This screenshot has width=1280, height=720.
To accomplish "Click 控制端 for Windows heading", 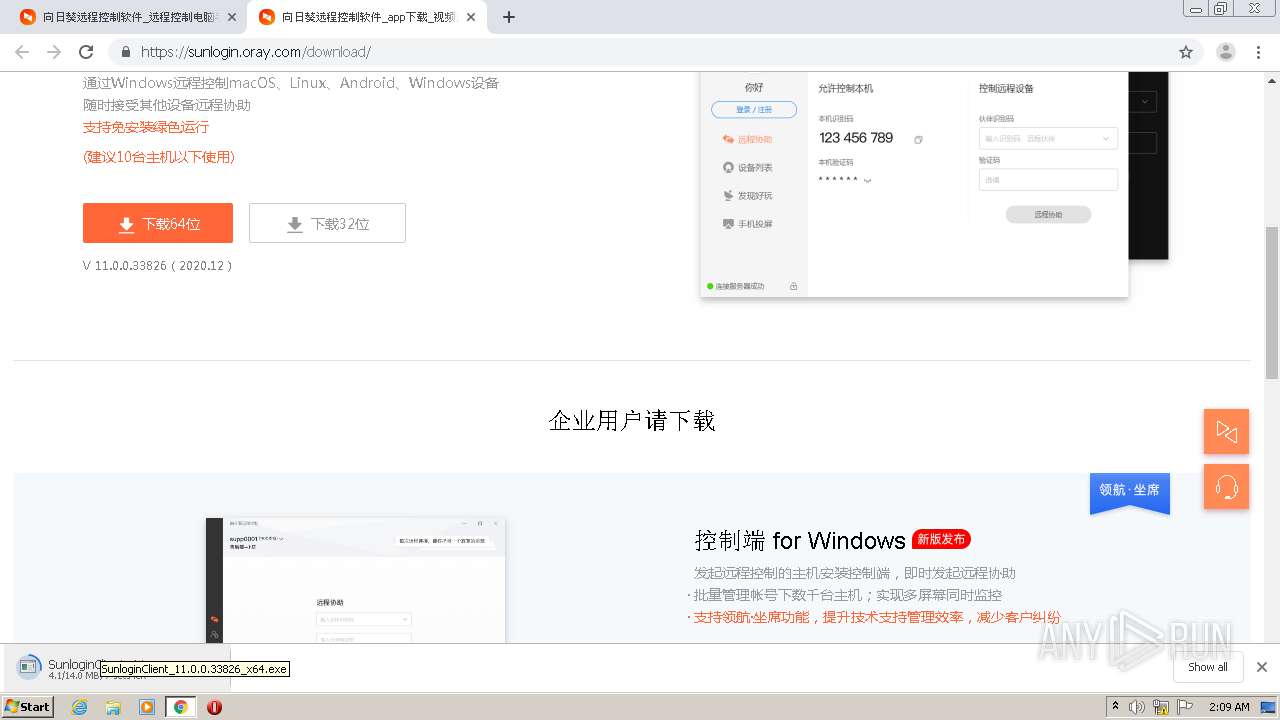I will pyautogui.click(x=800, y=541).
